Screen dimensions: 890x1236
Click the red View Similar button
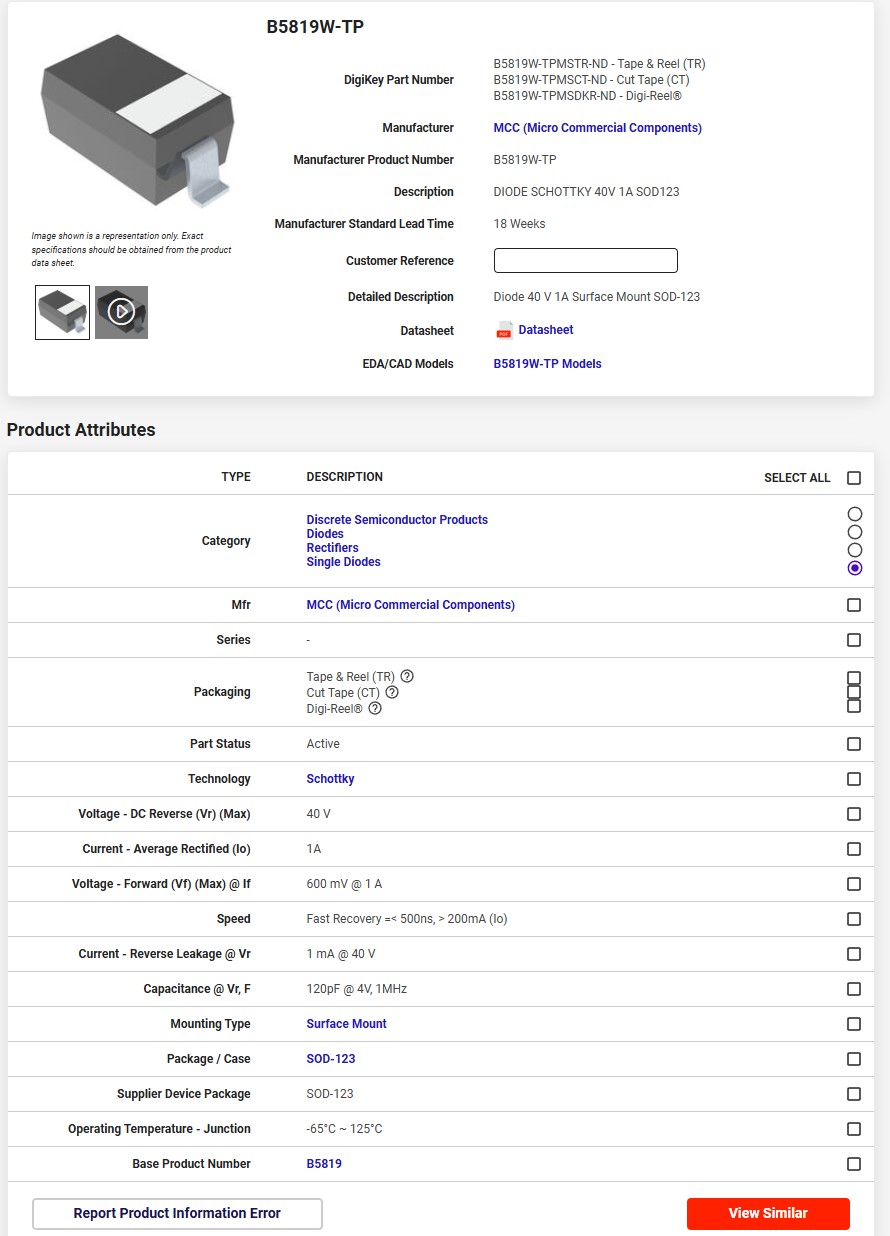(x=768, y=1213)
